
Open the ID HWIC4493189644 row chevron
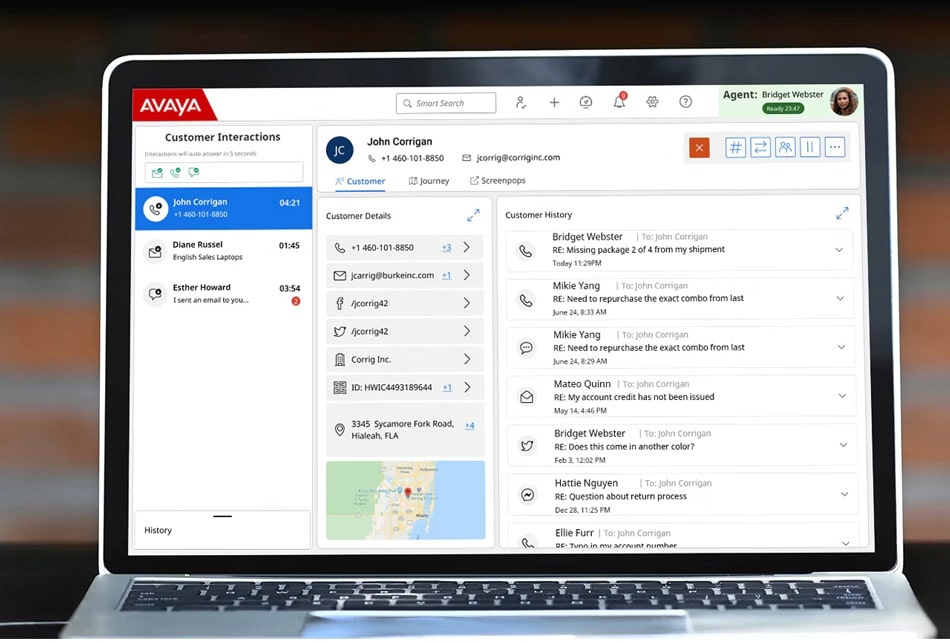click(467, 387)
